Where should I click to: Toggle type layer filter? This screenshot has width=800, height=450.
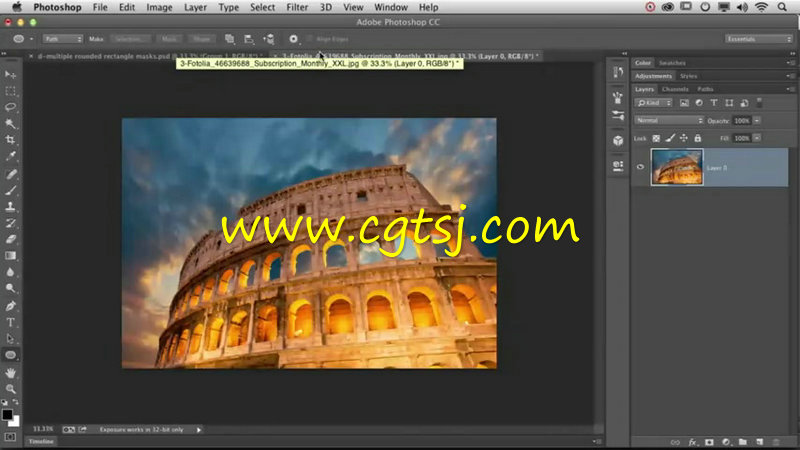pos(714,103)
